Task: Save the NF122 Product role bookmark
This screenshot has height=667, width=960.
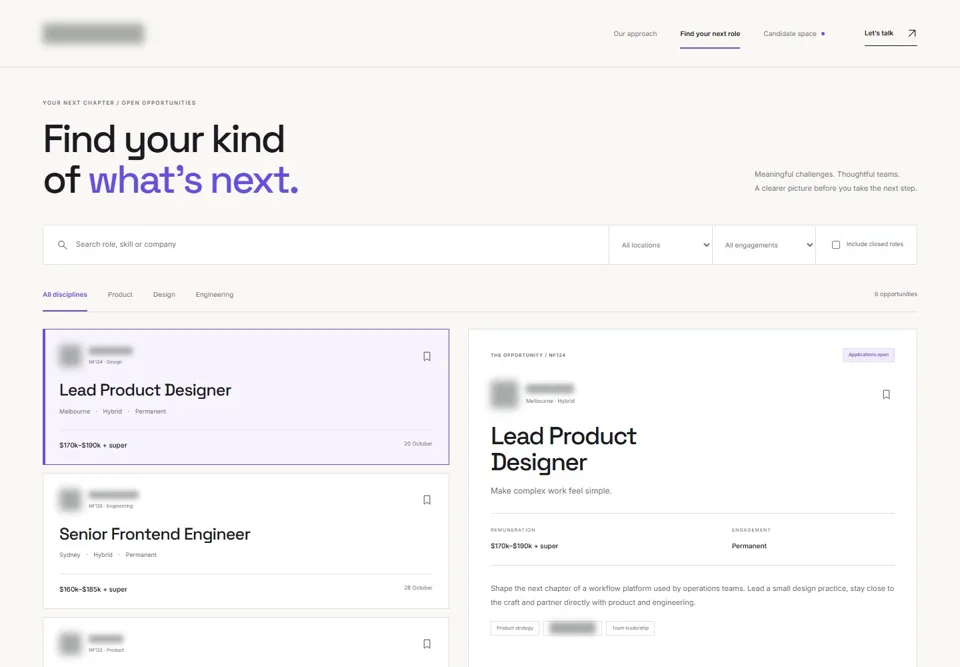Action: point(427,644)
